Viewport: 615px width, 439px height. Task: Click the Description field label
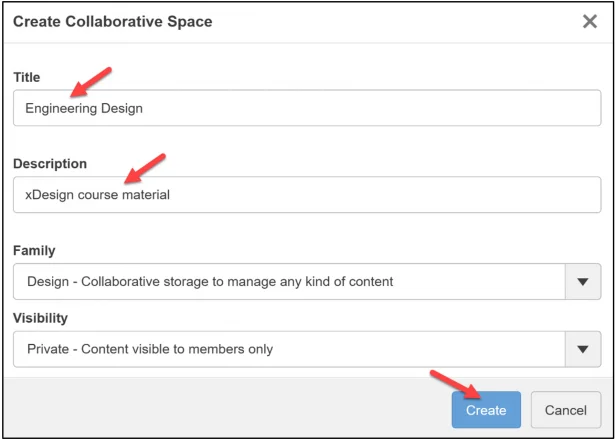point(50,164)
